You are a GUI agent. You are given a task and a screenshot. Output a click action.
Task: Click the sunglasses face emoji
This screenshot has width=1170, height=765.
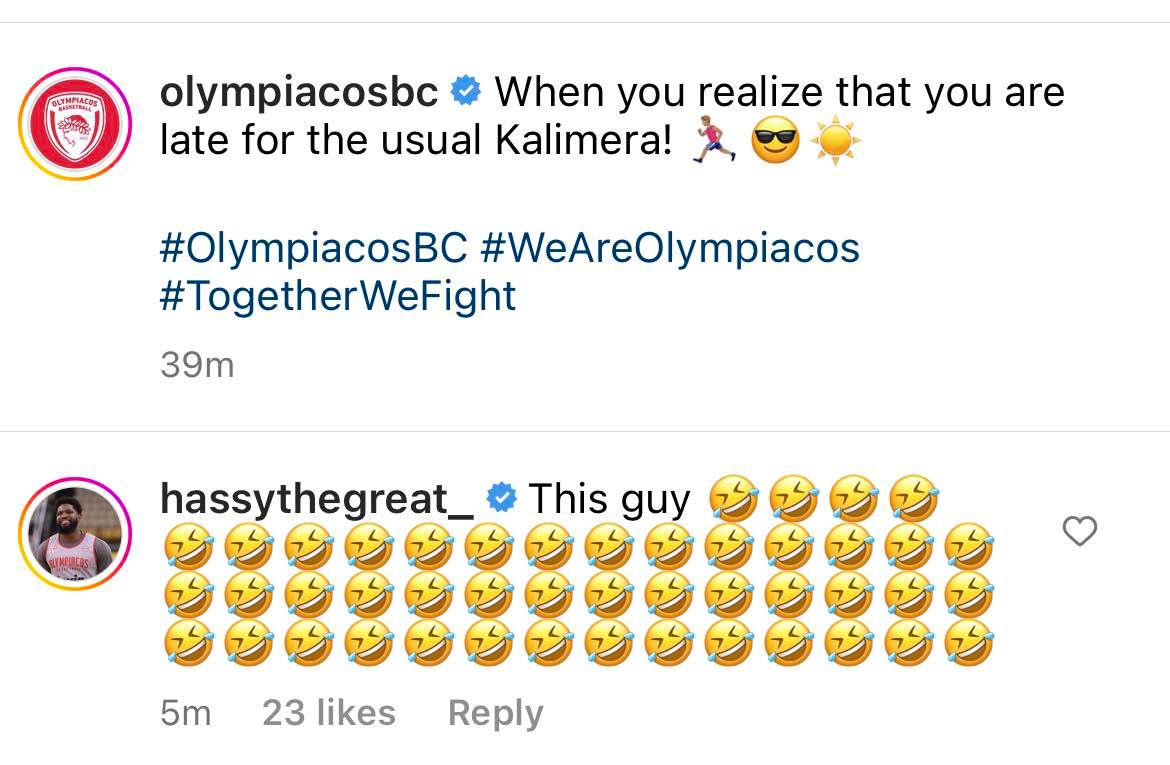click(x=776, y=143)
